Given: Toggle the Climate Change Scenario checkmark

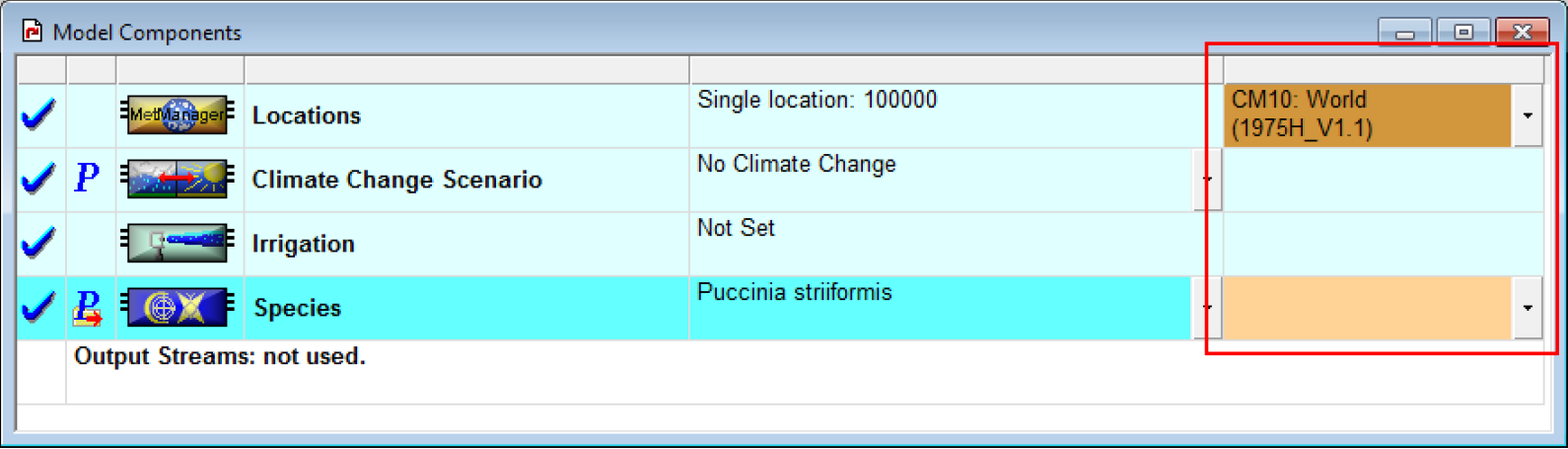Looking at the screenshot, I should click(x=38, y=180).
